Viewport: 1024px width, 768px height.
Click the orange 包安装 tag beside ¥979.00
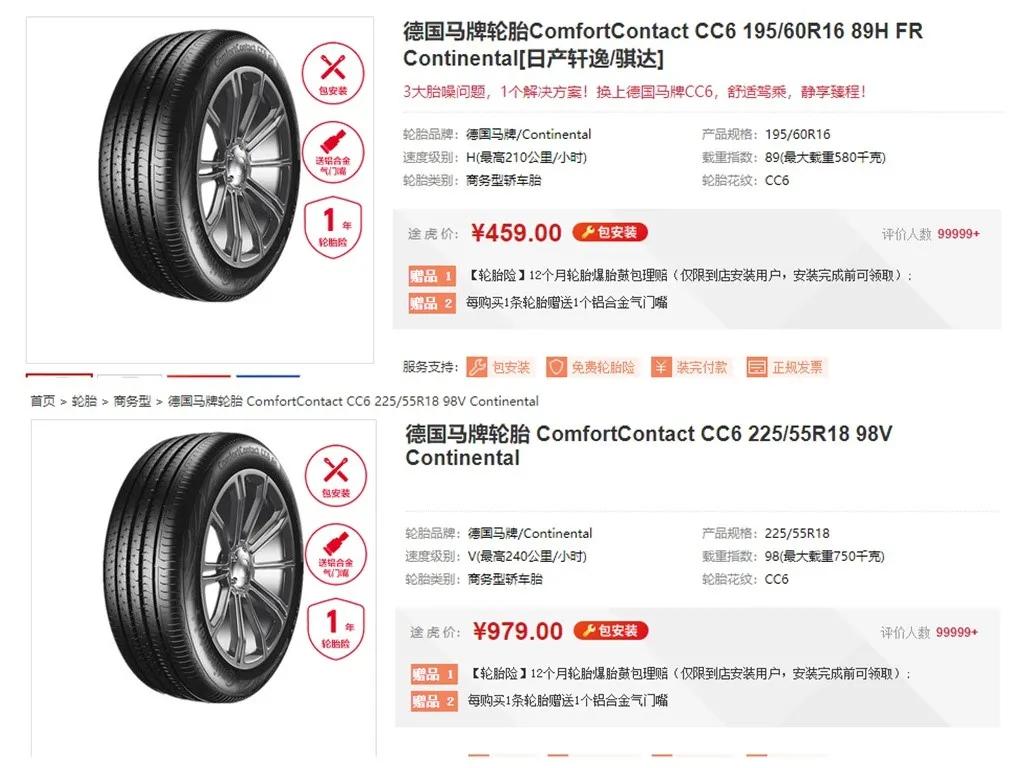(x=613, y=631)
